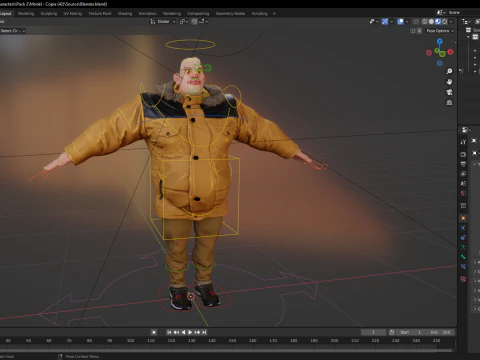Switch perspective/orthographic view with grid icon
This screenshot has width=480, height=360.
pos(449,103)
